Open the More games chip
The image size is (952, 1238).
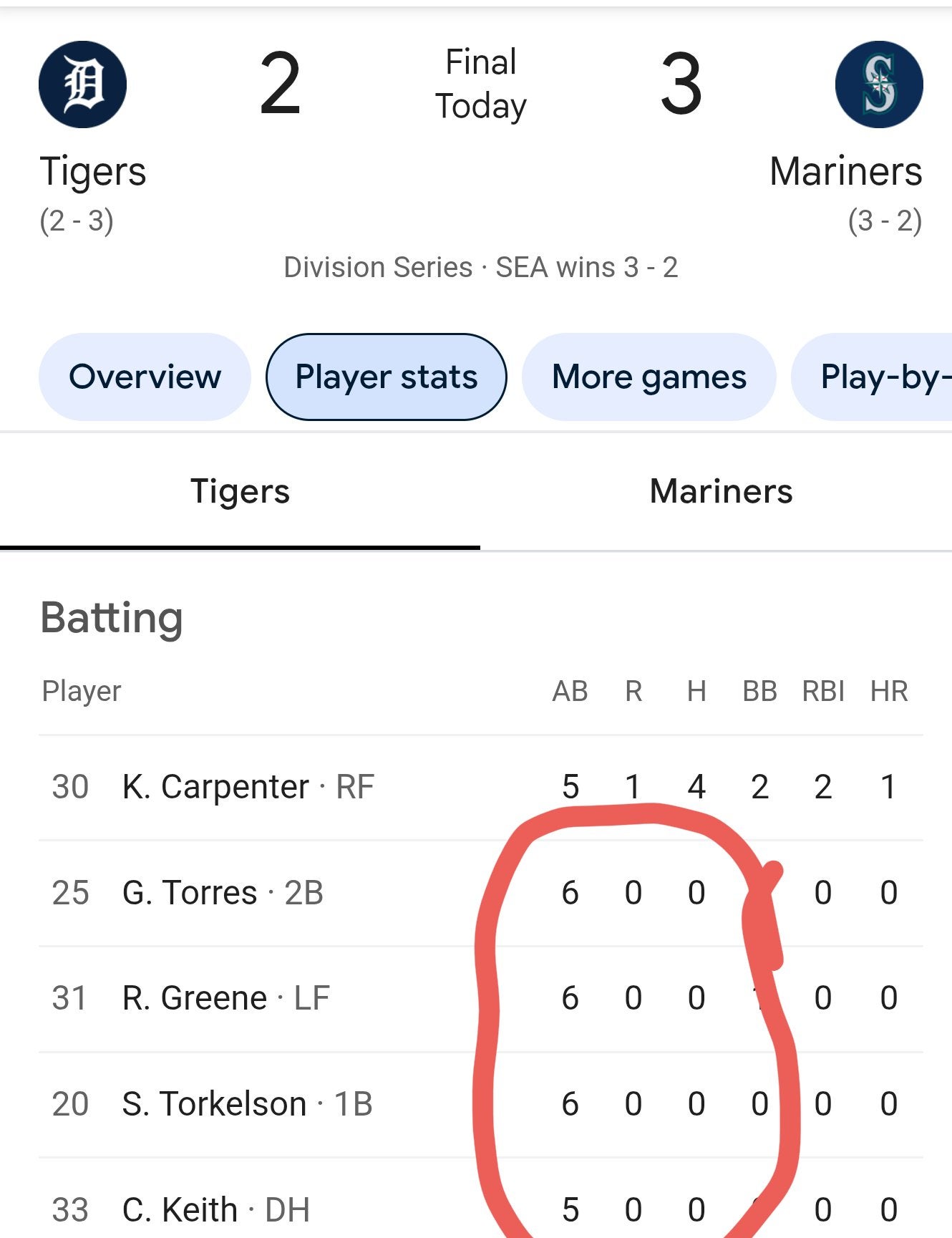[x=649, y=377]
